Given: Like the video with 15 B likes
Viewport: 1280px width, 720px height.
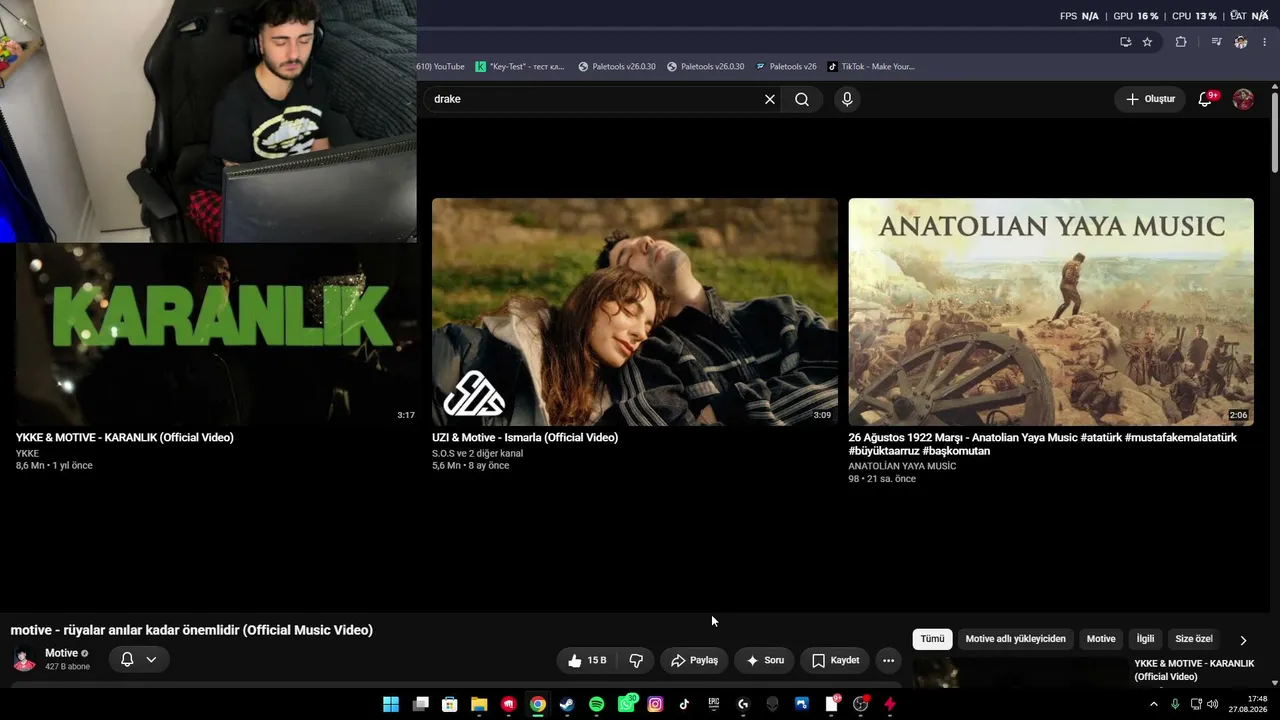Looking at the screenshot, I should (x=587, y=660).
